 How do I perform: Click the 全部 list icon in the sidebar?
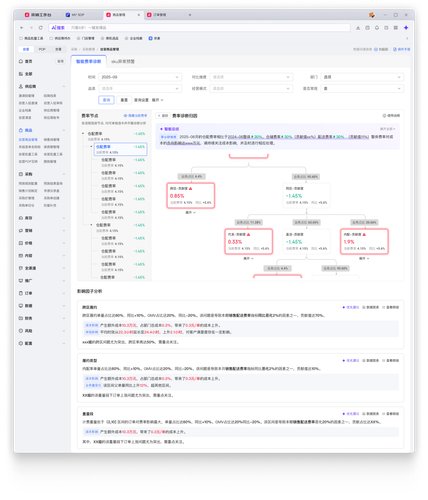coord(21,74)
